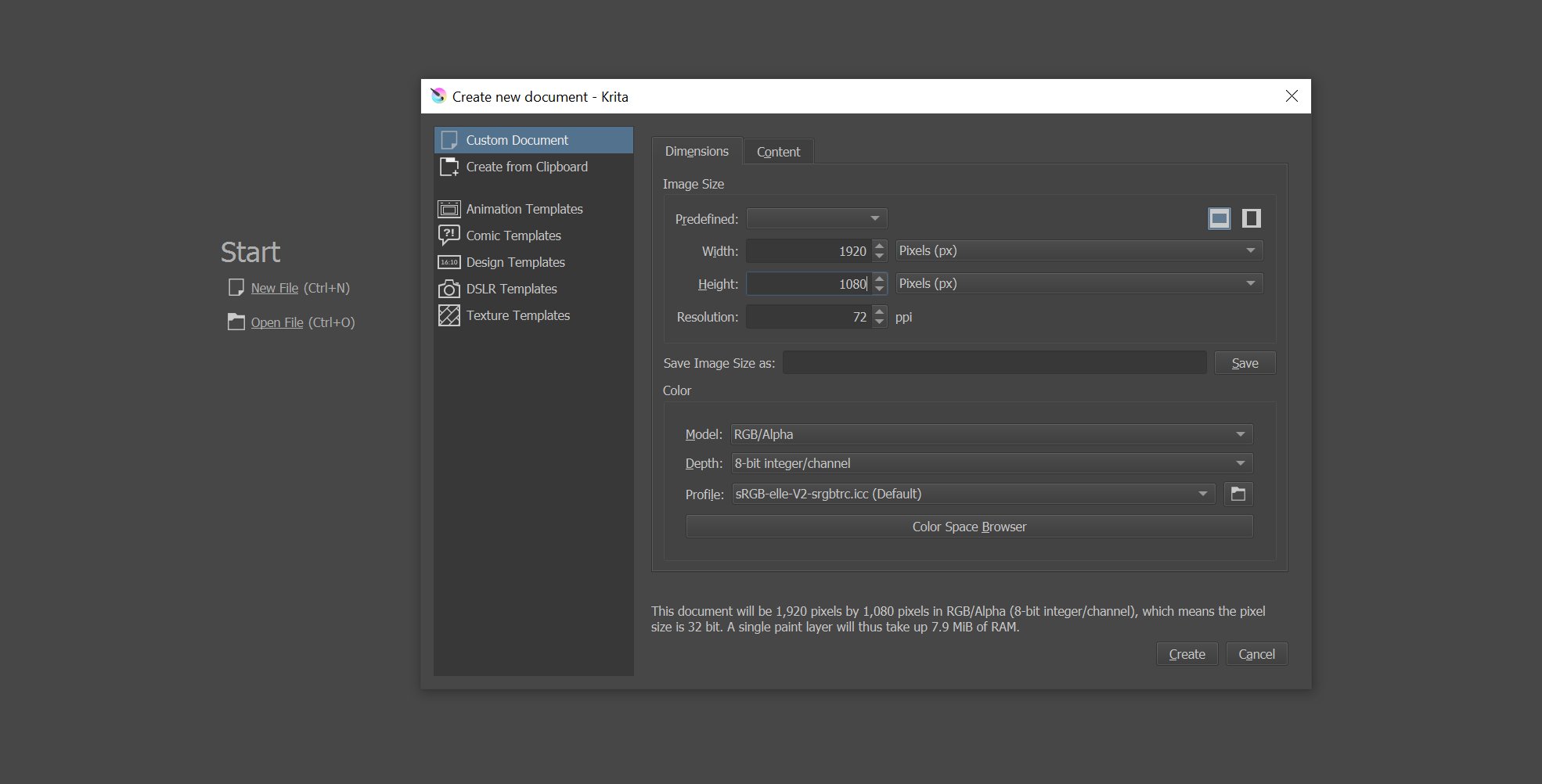Select the Custom Document icon
Image resolution: width=1542 pixels, height=784 pixels.
point(449,140)
